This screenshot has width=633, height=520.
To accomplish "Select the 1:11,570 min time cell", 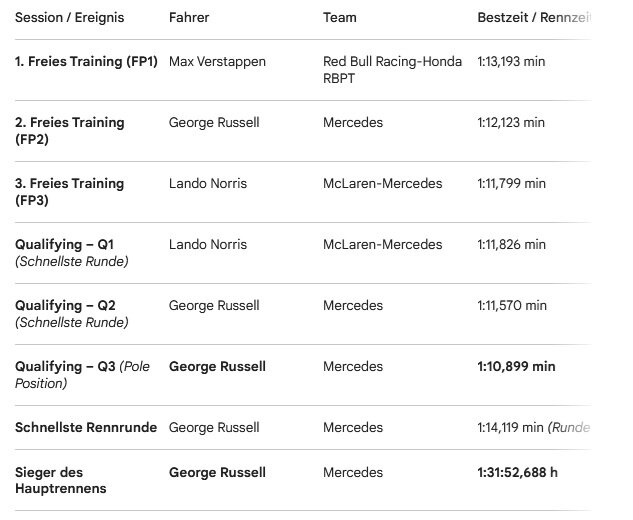I will coord(511,305).
